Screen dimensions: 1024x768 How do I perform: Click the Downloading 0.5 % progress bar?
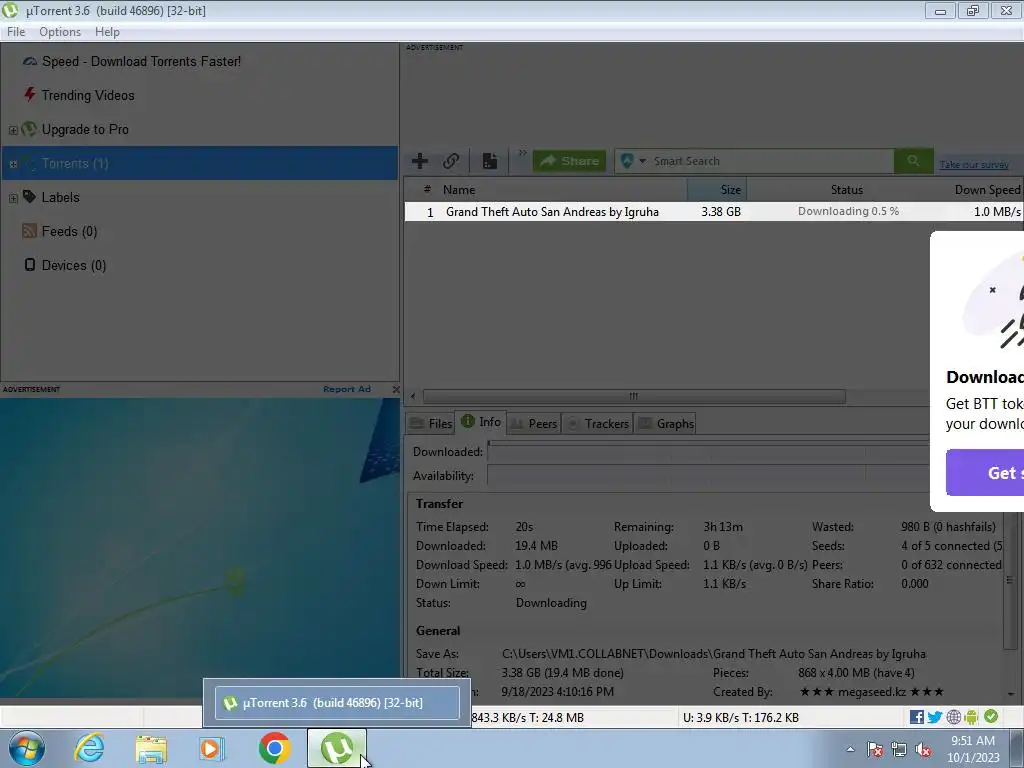pos(848,212)
